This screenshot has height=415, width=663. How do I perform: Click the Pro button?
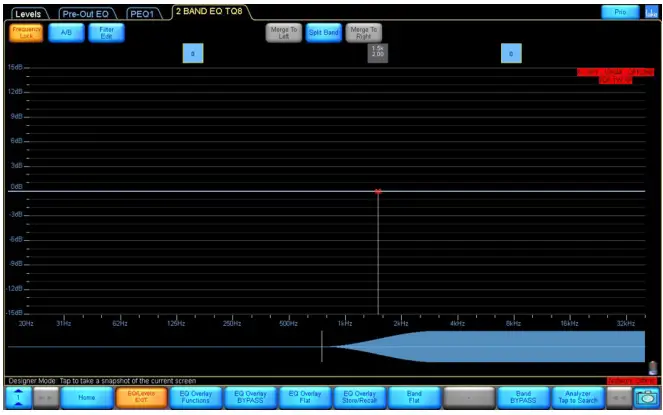point(620,12)
